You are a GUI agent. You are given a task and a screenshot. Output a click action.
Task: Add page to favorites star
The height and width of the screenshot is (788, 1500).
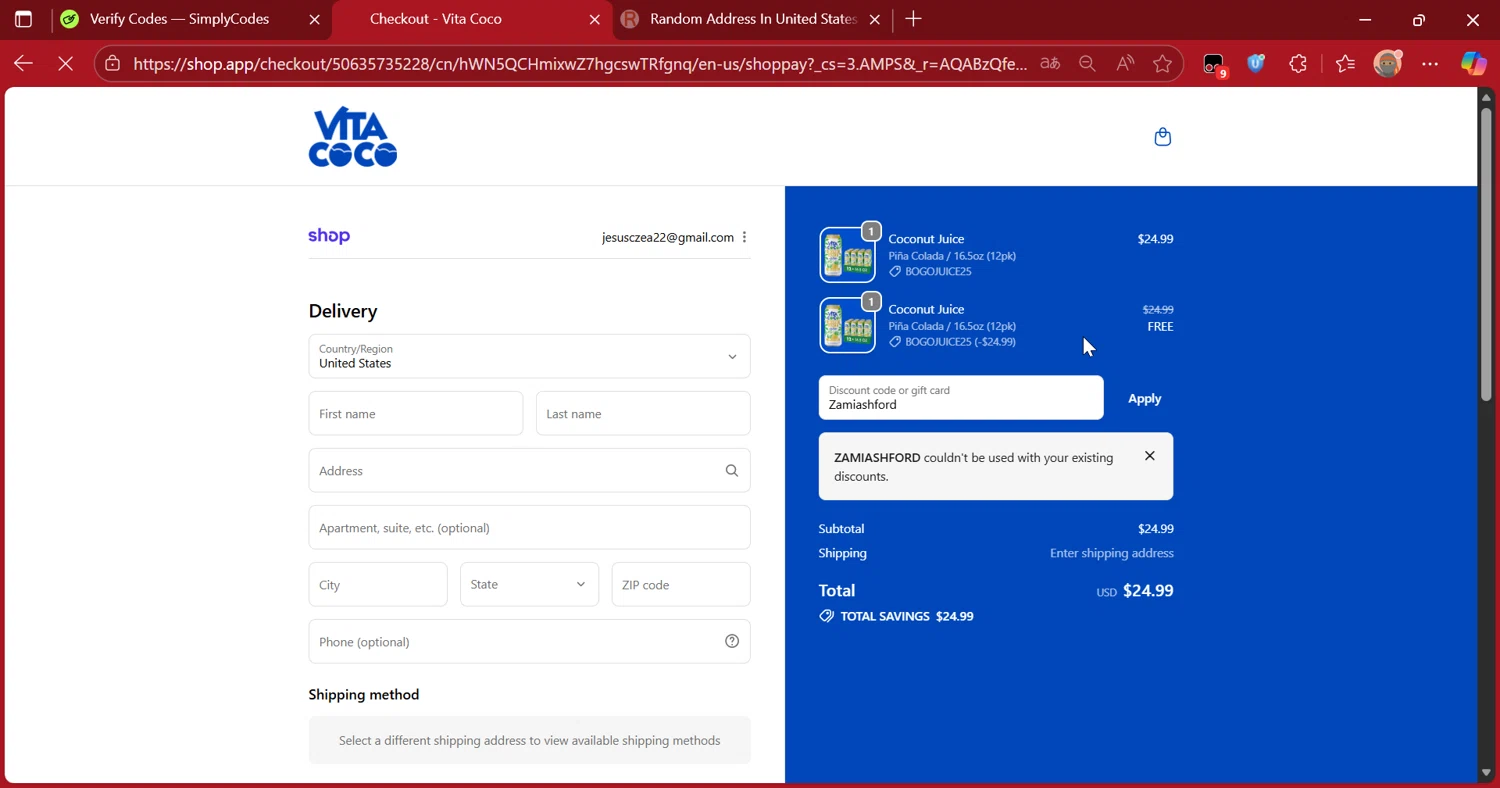[1162, 64]
